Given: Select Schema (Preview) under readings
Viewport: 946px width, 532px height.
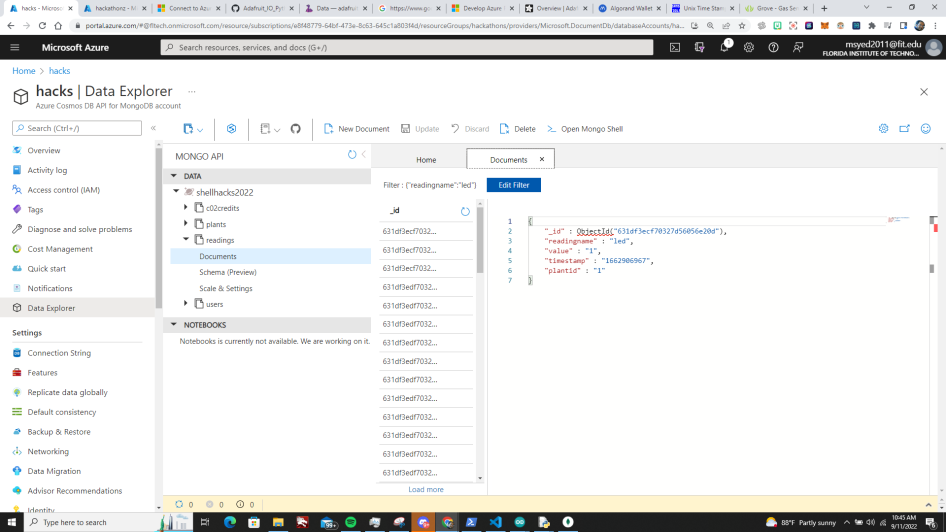Looking at the screenshot, I should (227, 272).
